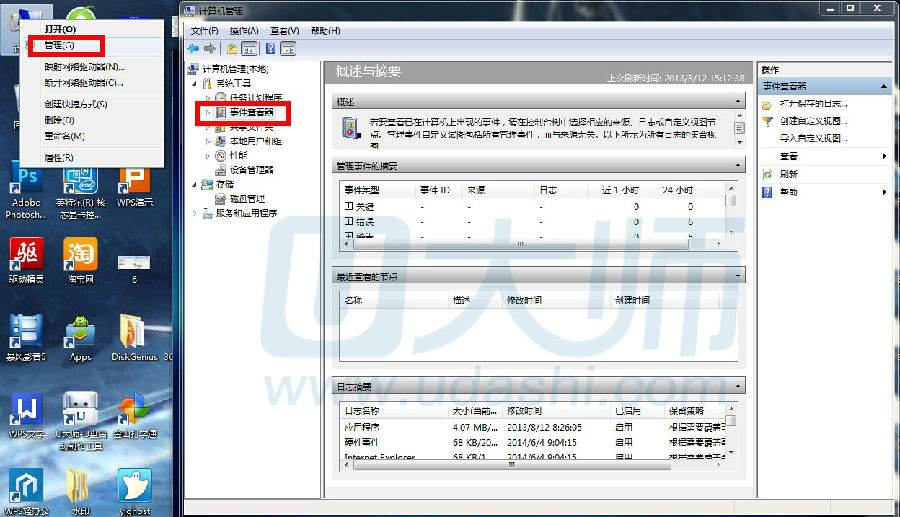Click the Back arrow in the toolbar
900x517 pixels.
pyautogui.click(x=193, y=49)
